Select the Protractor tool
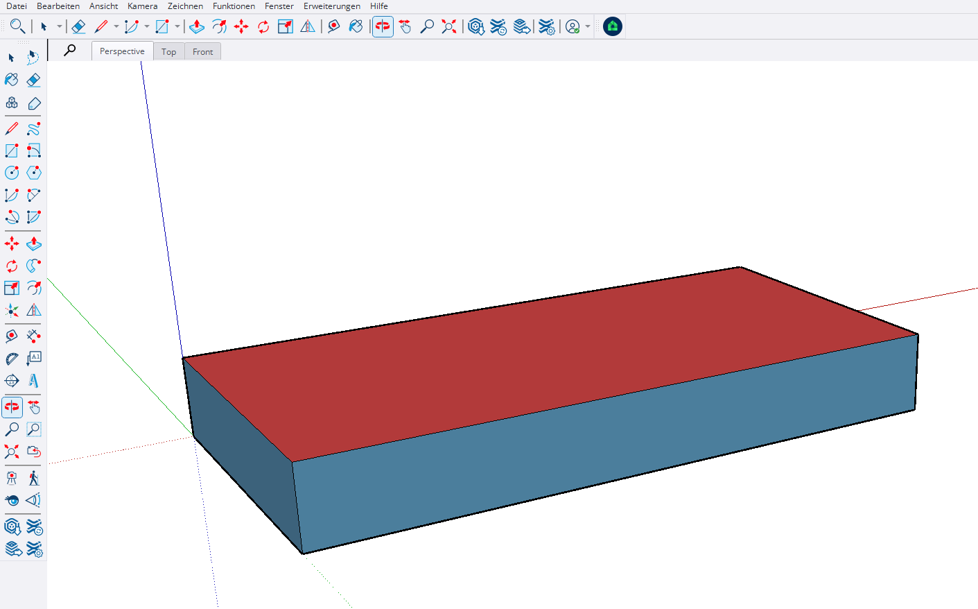The height and width of the screenshot is (609, 978). pos(12,358)
